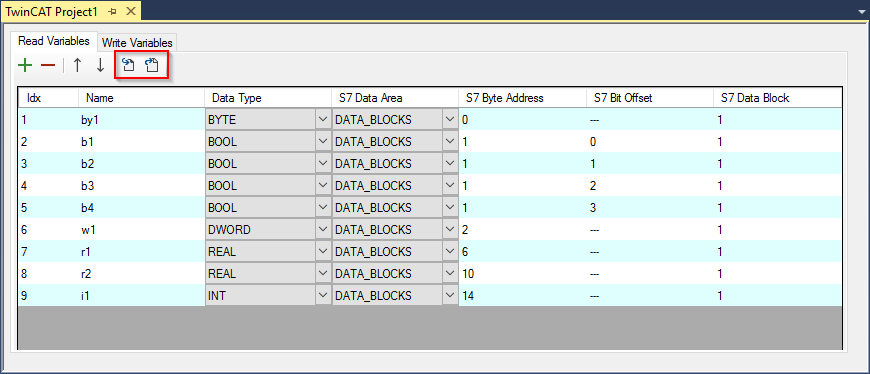Click the S7 Data Block column header
Viewport: 870px width, 374px height.
pos(777,98)
